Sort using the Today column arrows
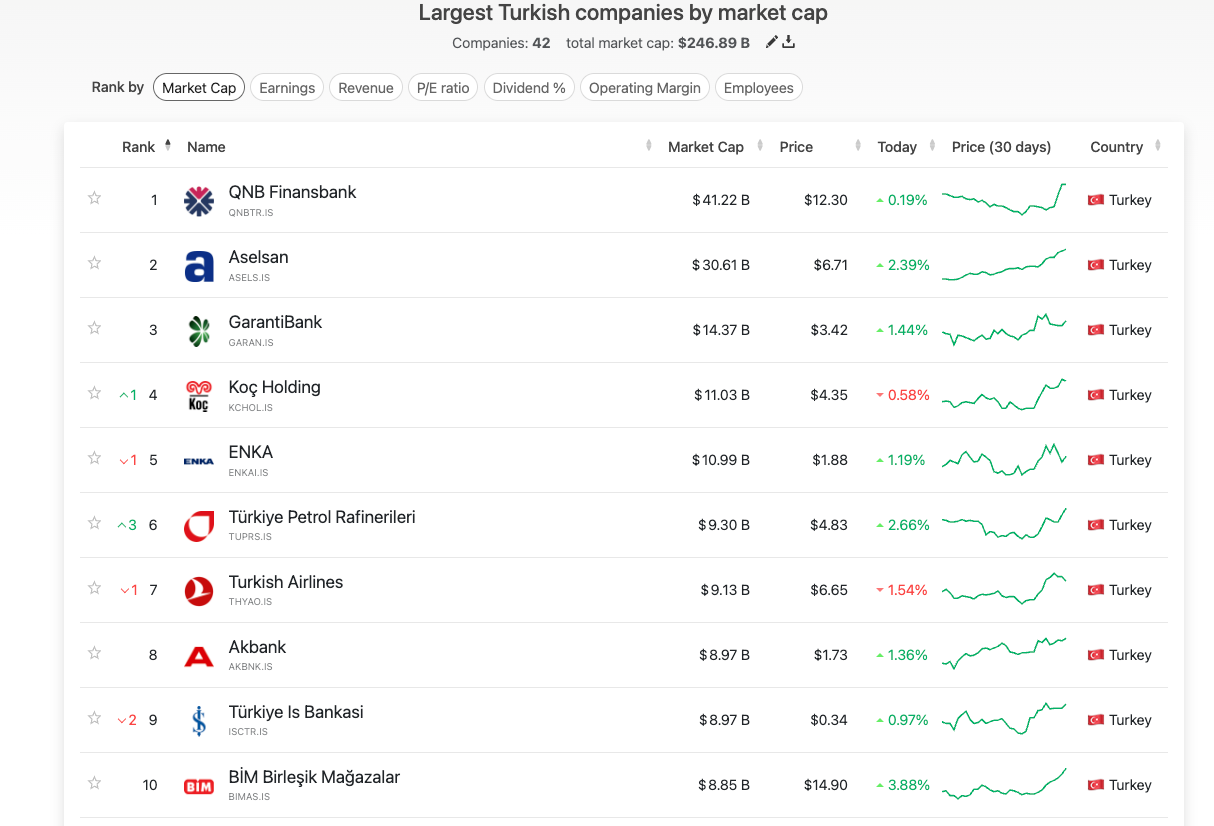 click(932, 146)
